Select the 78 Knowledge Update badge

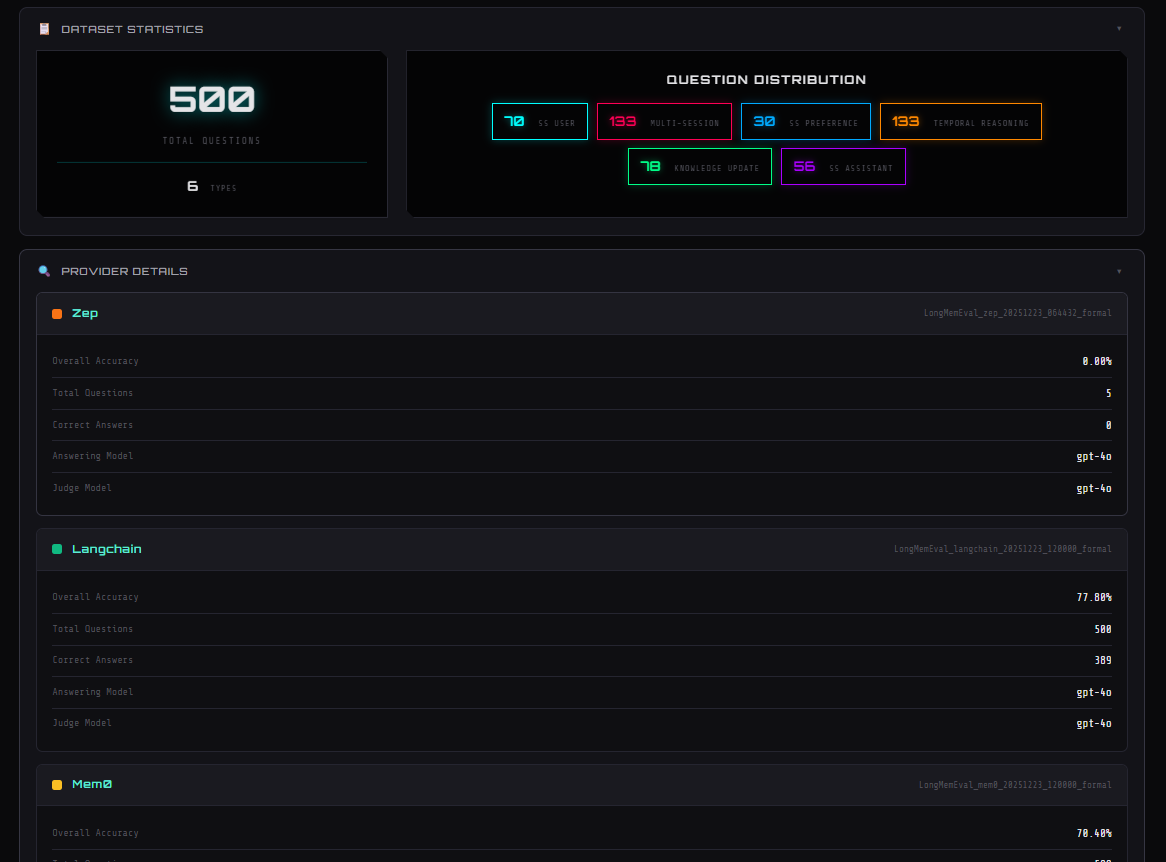click(700, 167)
